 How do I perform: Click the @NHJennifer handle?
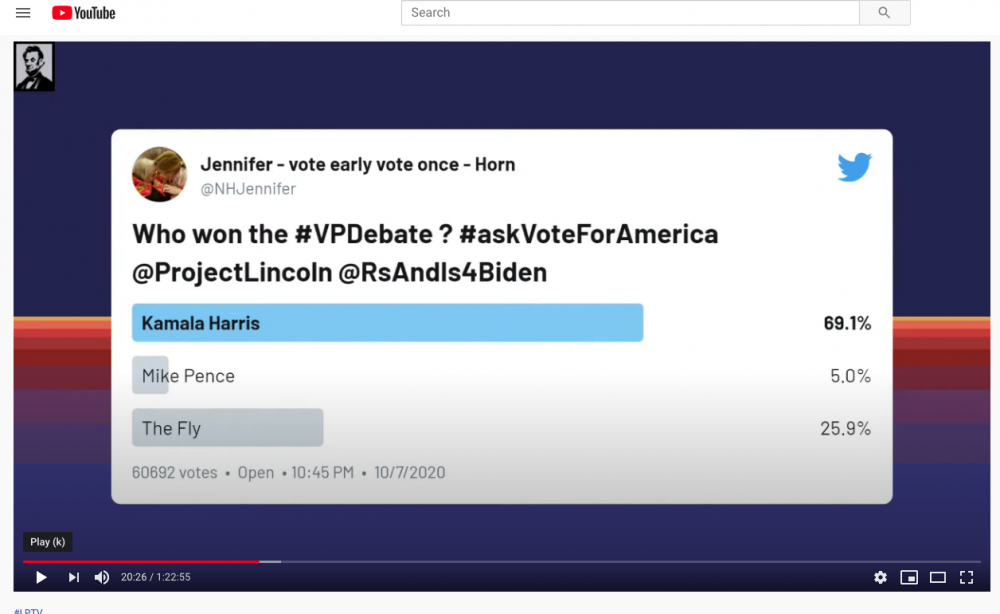click(x=248, y=189)
